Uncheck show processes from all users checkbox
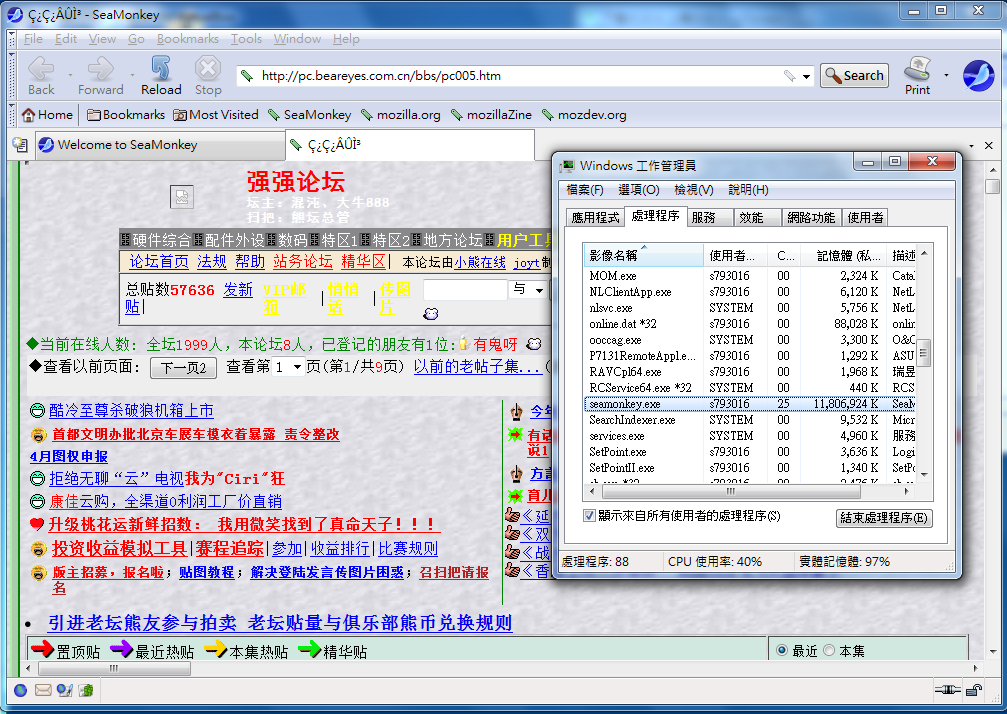 589,516
